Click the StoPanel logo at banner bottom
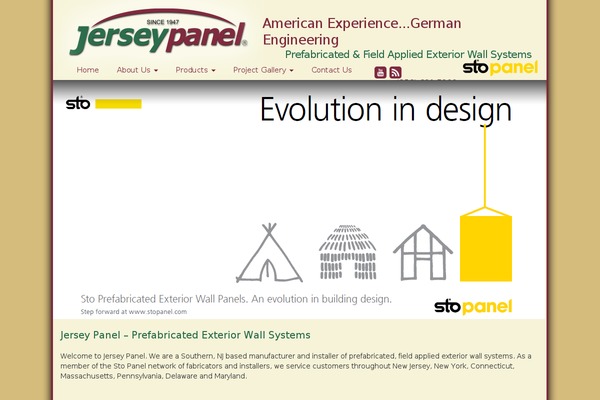This screenshot has height=400, width=600. click(473, 307)
